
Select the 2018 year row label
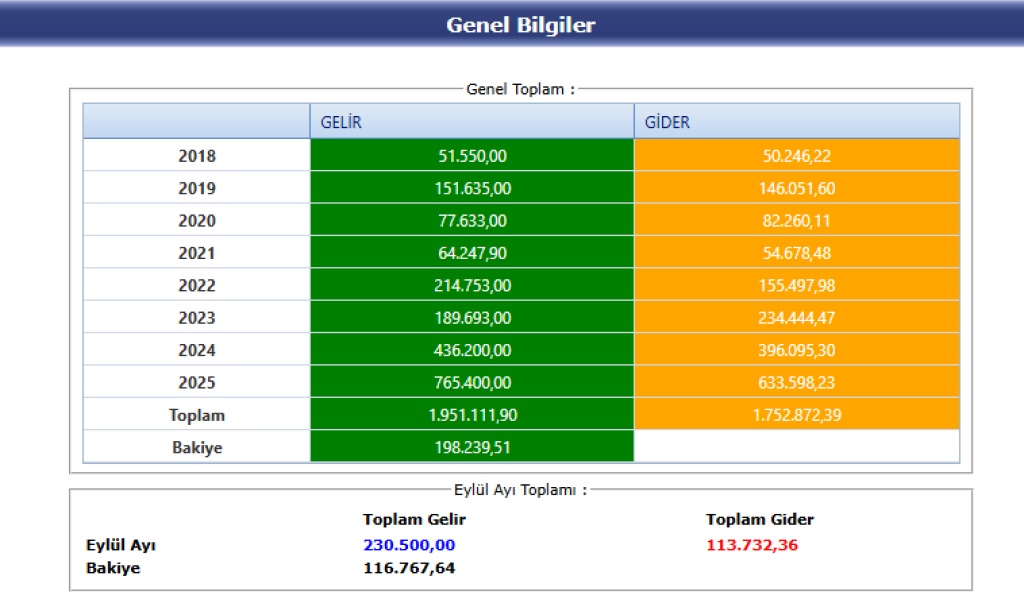pos(197,156)
